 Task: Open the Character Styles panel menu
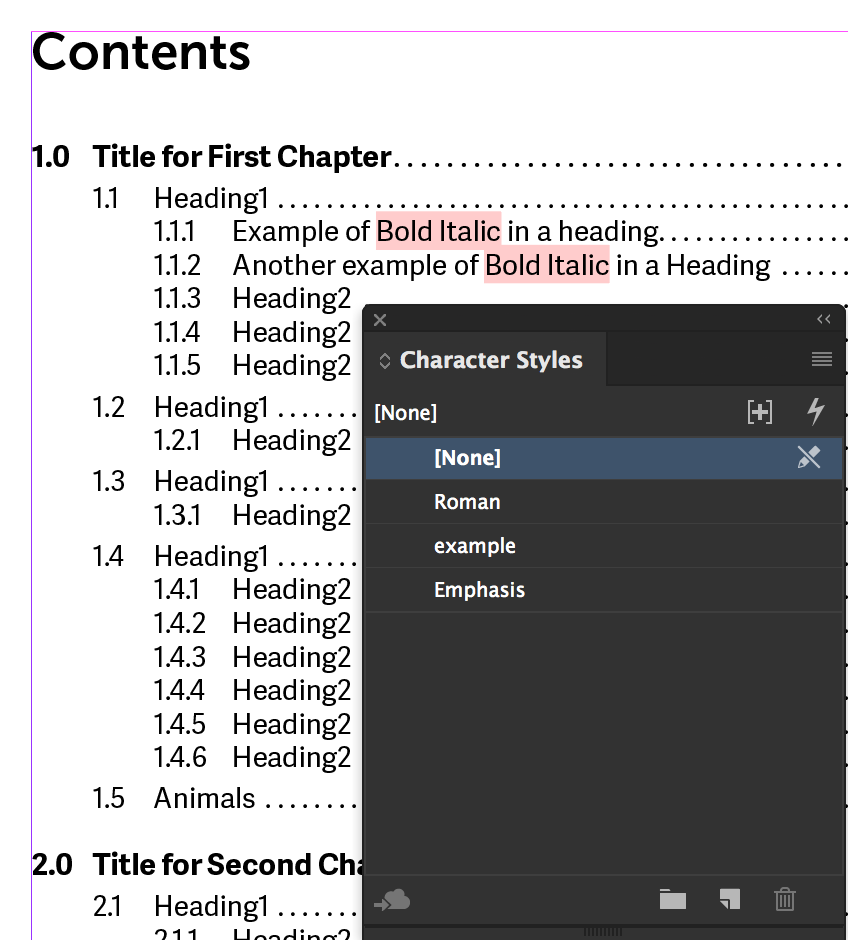(x=822, y=360)
